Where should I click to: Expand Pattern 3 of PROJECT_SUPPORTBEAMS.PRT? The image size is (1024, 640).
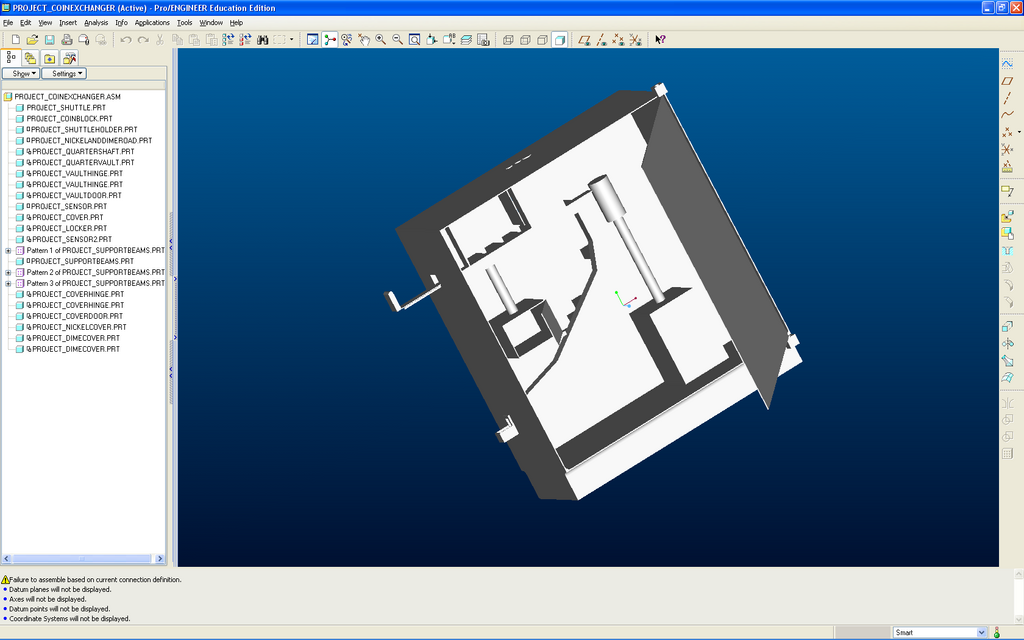(x=8, y=283)
